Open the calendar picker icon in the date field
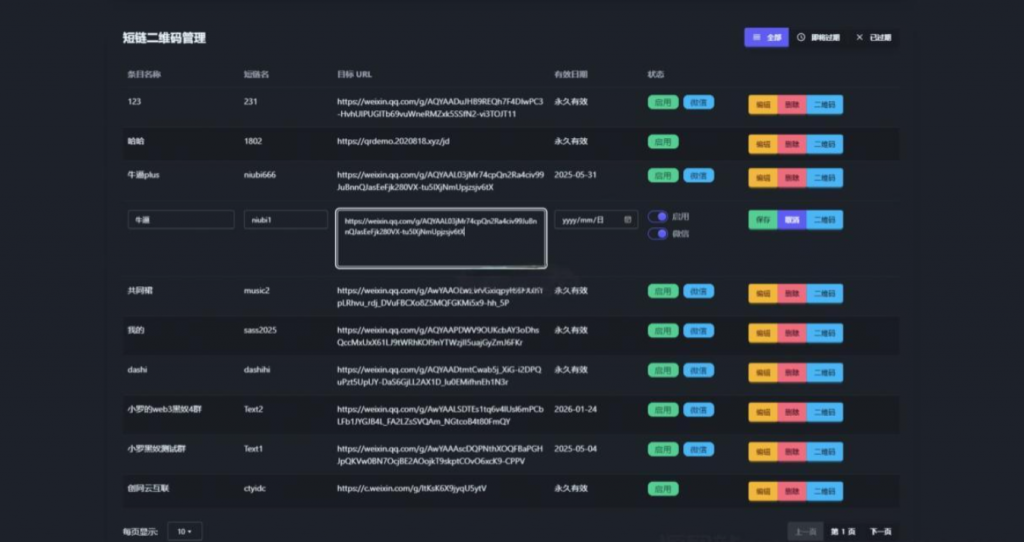This screenshot has height=542, width=1024. click(x=628, y=219)
